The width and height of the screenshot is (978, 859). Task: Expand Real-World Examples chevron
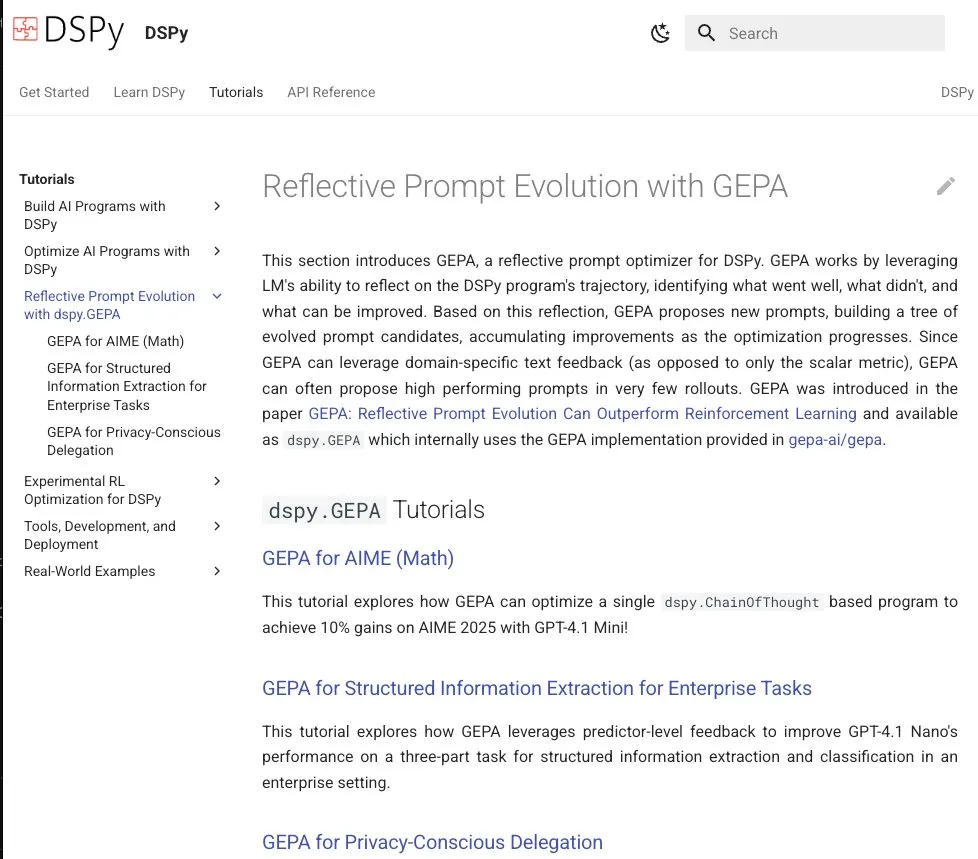(217, 572)
